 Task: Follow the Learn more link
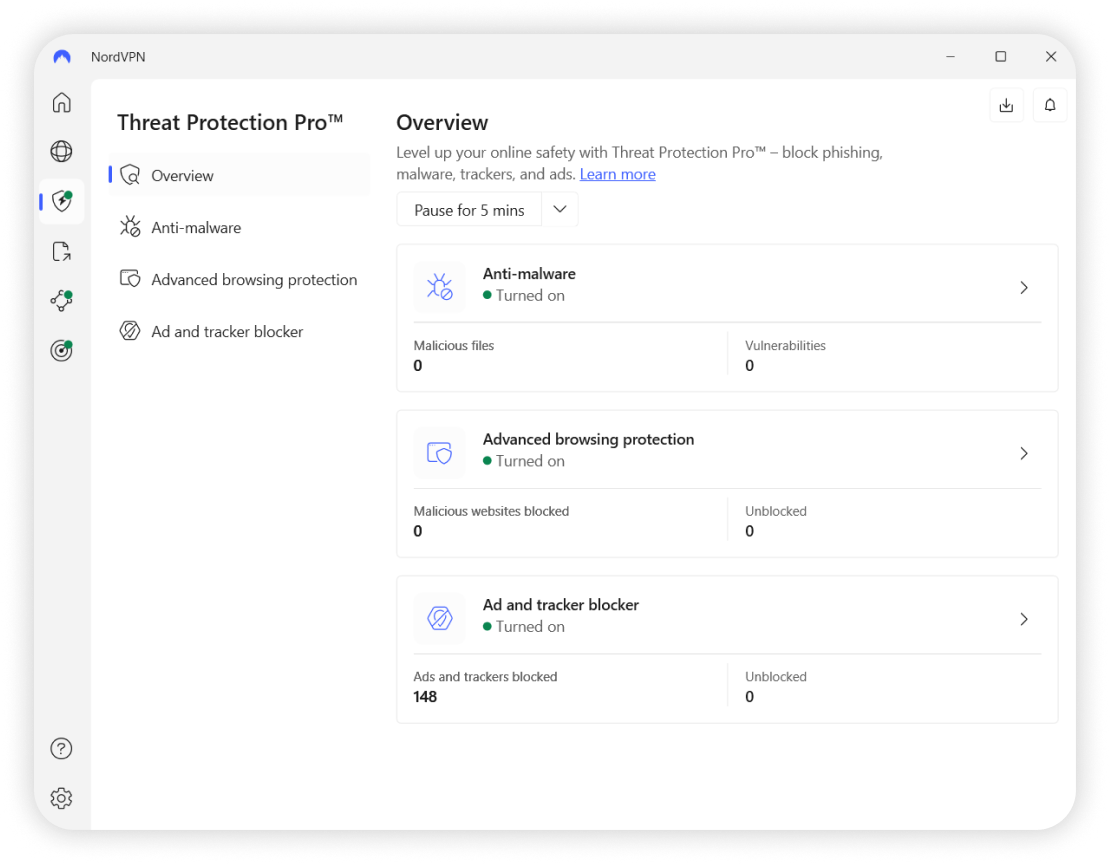pyautogui.click(x=618, y=174)
